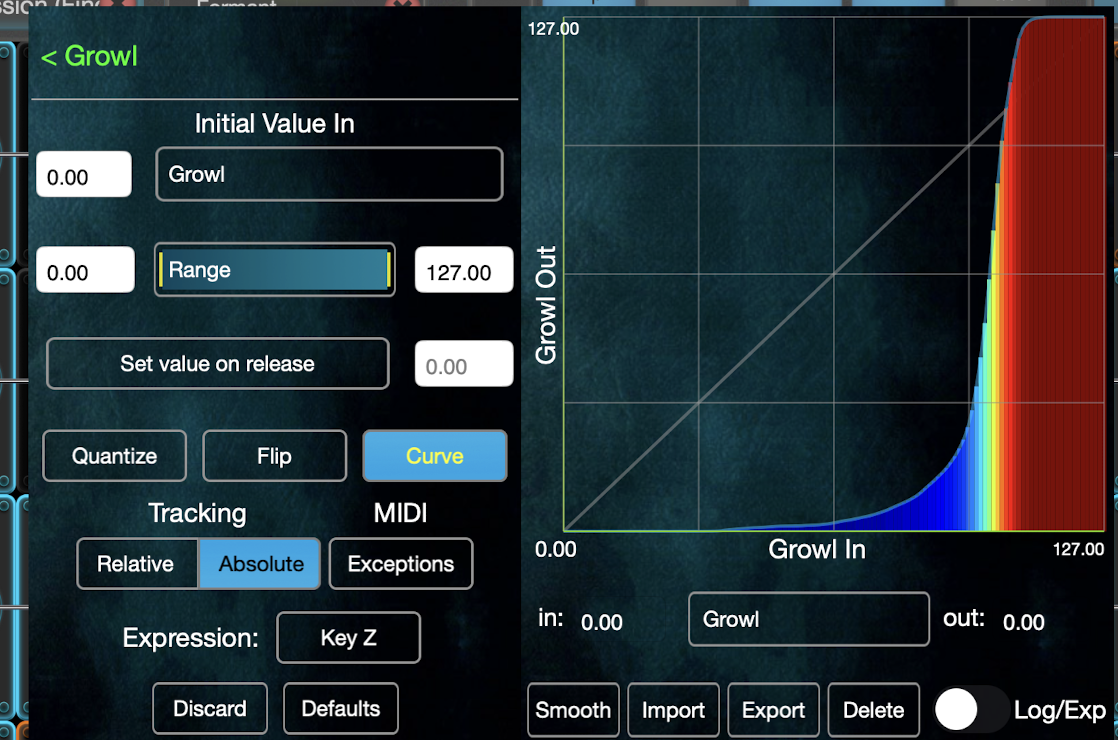Open MIDI Exceptions settings
The width and height of the screenshot is (1118, 740).
[x=401, y=564]
